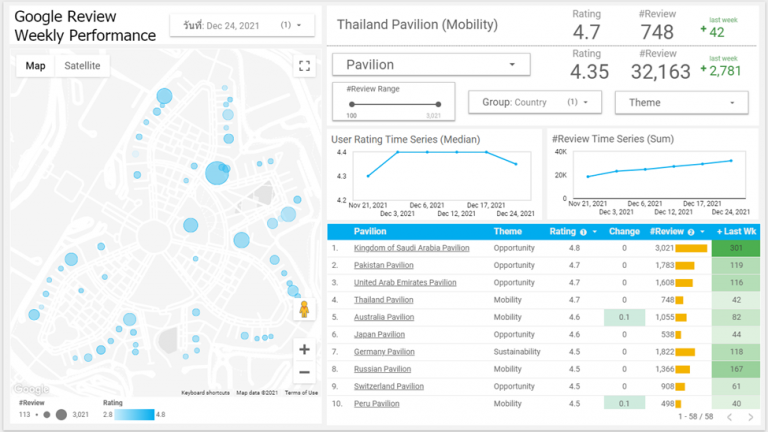The image size is (768, 432).
Task: Click last point on review time series
Action: coord(731,161)
